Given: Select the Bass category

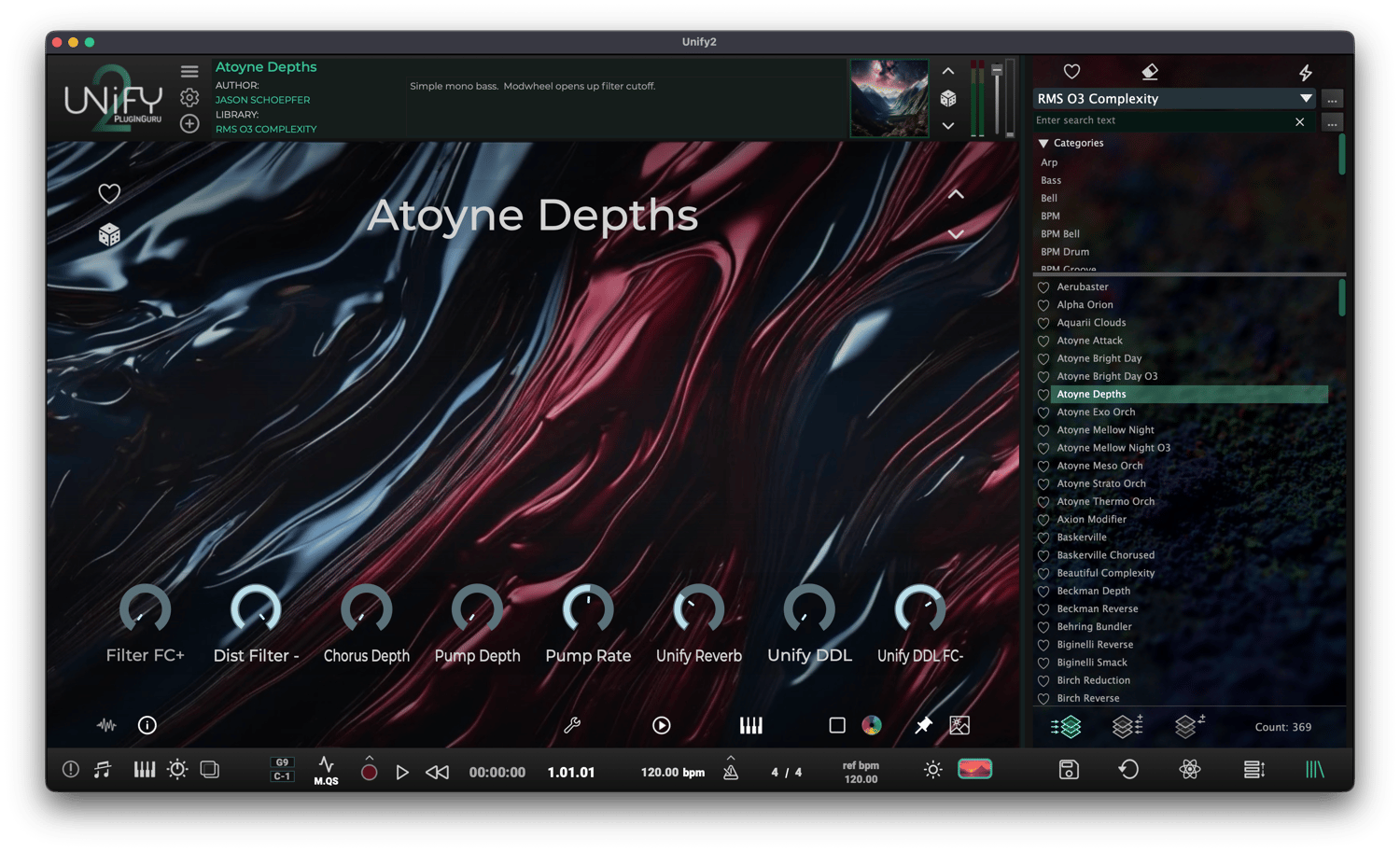Looking at the screenshot, I should (1051, 180).
